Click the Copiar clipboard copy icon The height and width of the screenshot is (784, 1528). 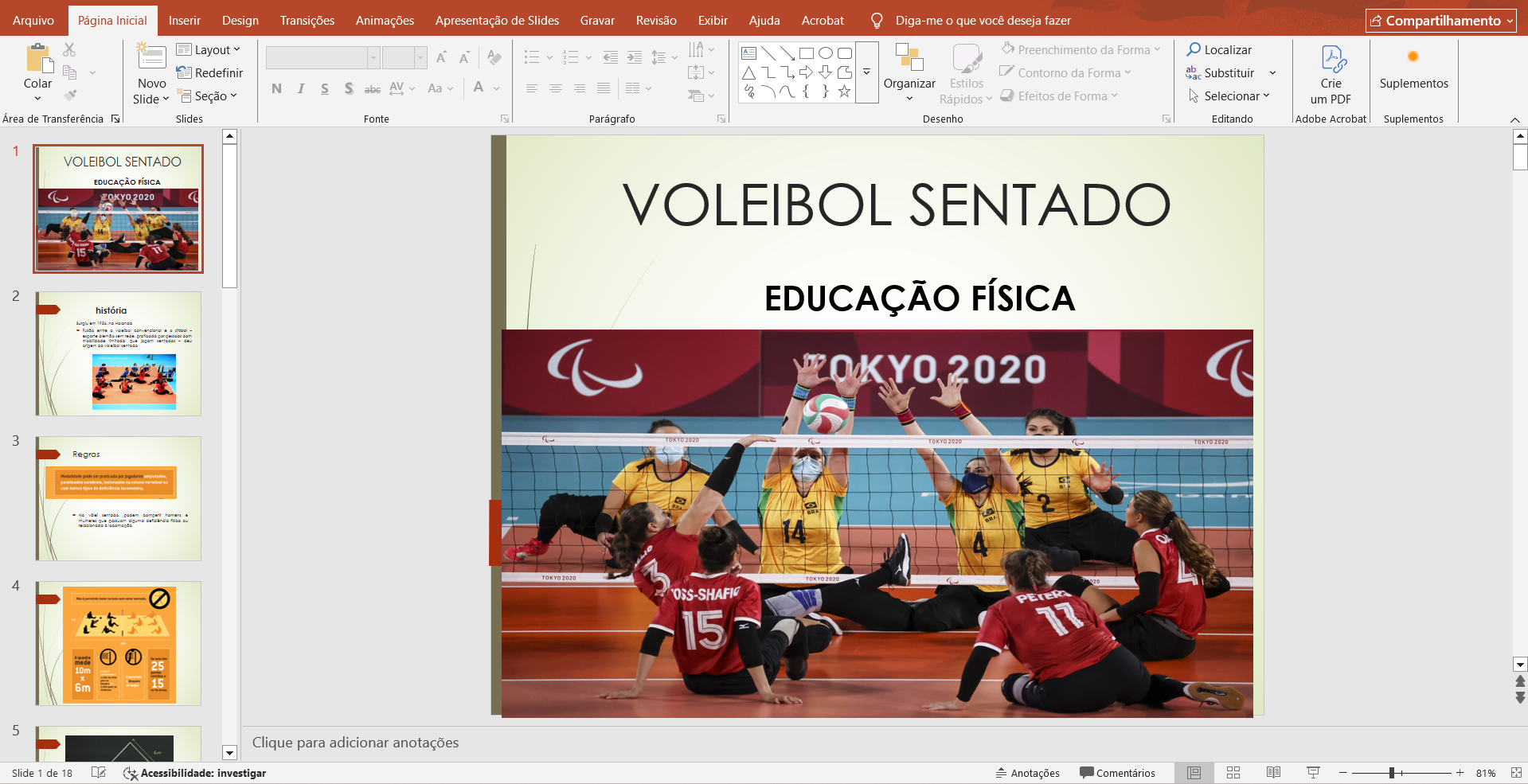[x=70, y=72]
